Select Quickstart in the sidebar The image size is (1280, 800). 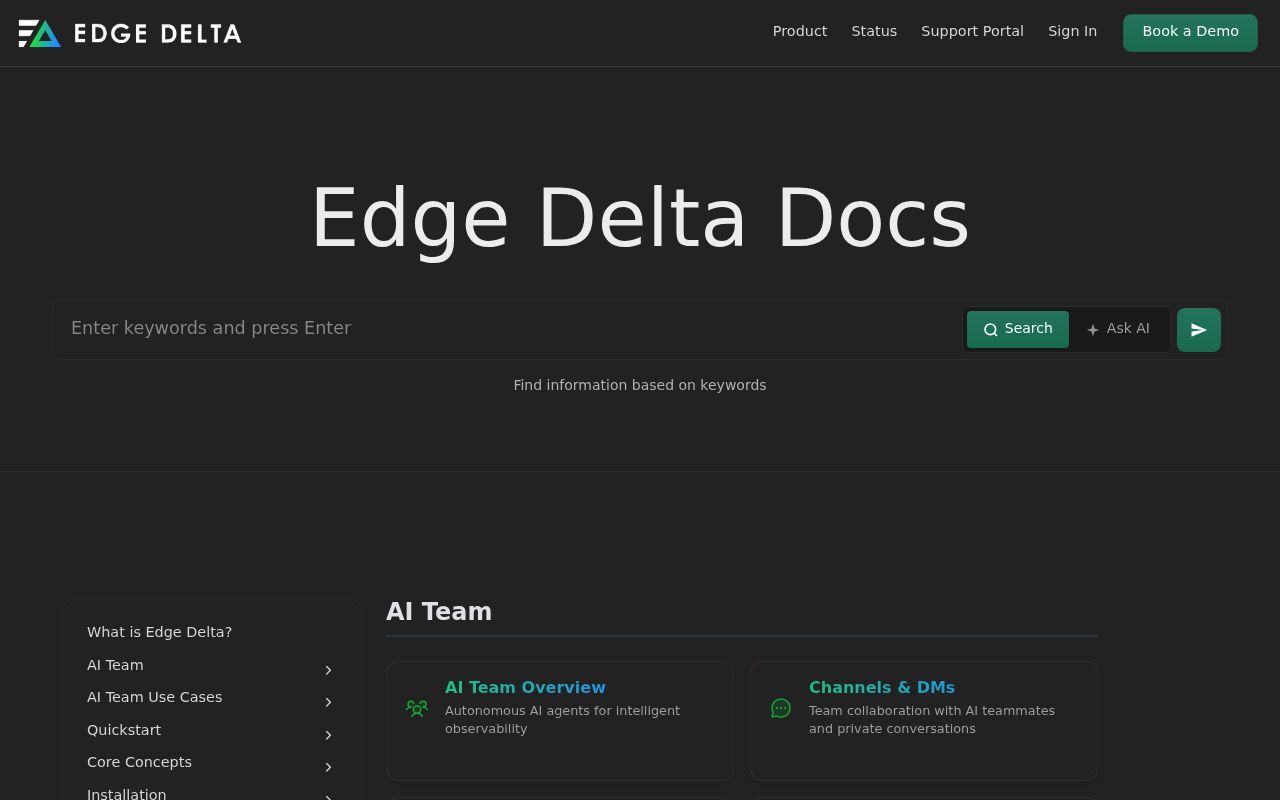(124, 730)
